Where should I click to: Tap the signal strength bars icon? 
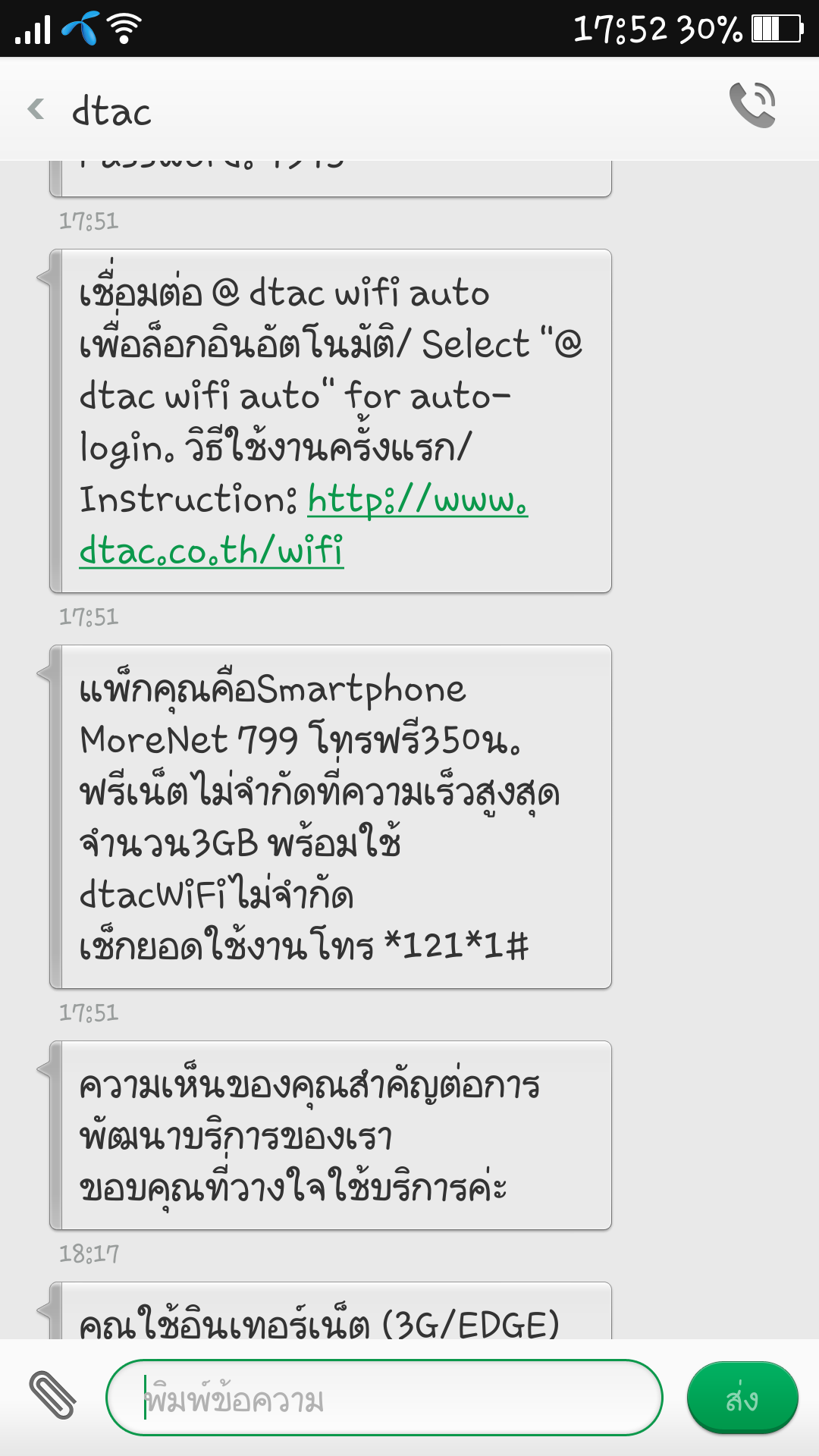(33, 30)
